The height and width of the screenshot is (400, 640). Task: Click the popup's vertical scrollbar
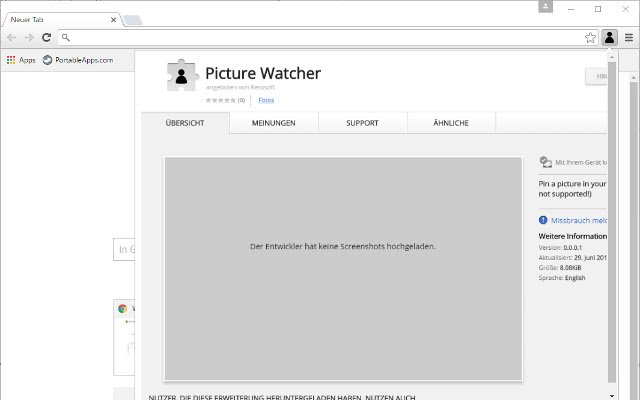pyautogui.click(x=611, y=222)
